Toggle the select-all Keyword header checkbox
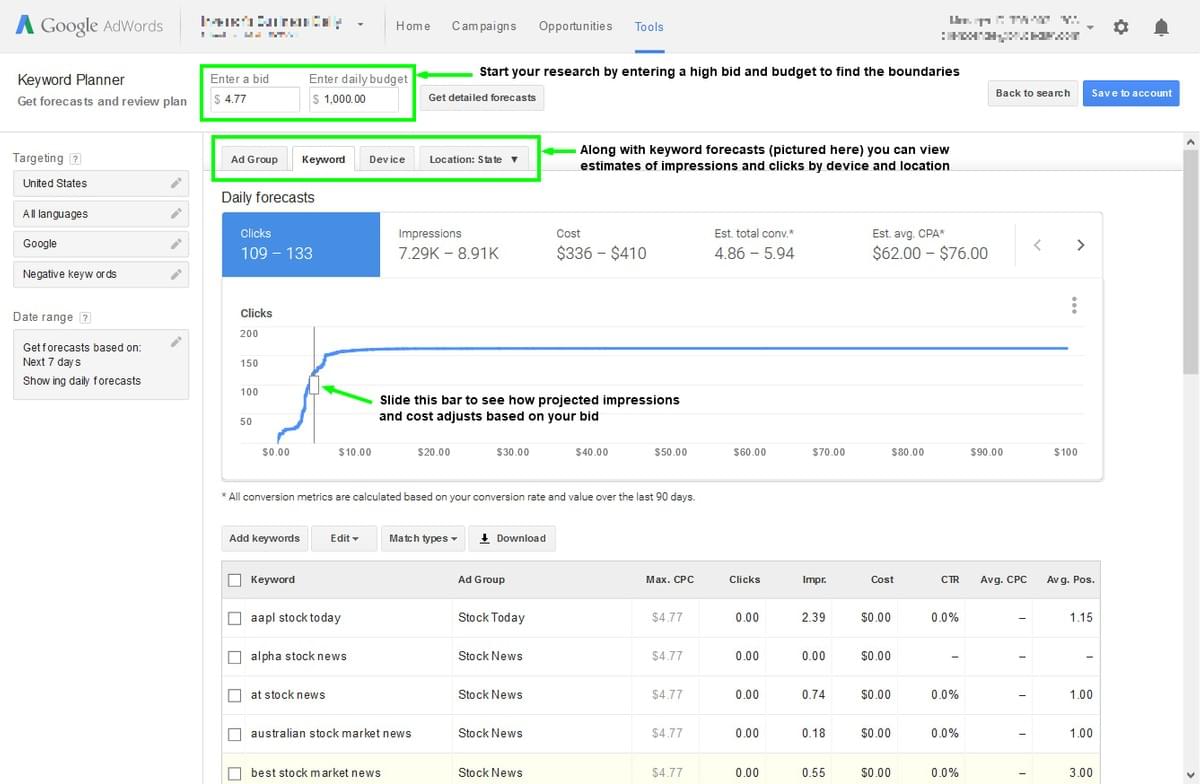 coord(235,580)
